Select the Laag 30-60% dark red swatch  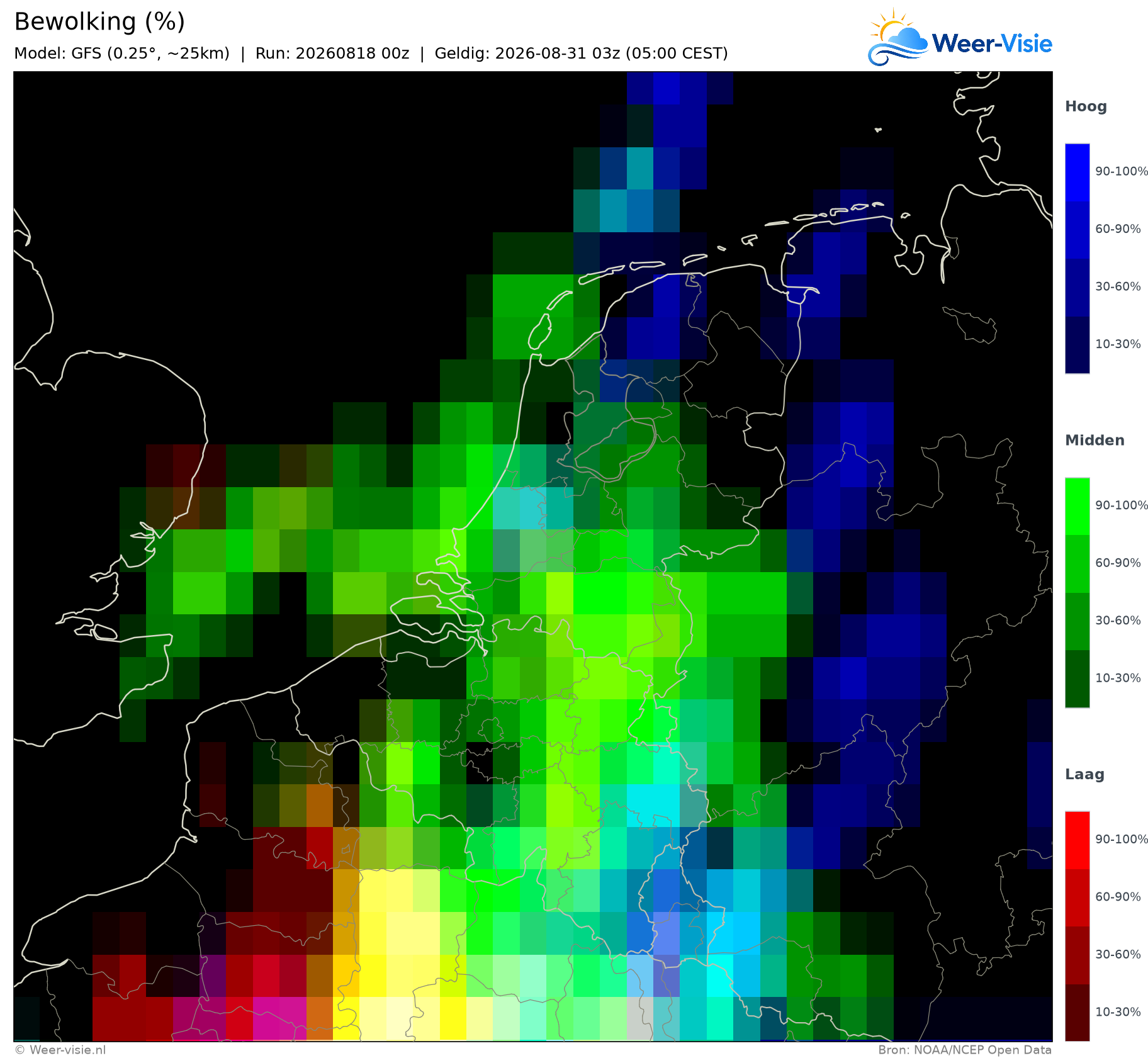click(1077, 955)
